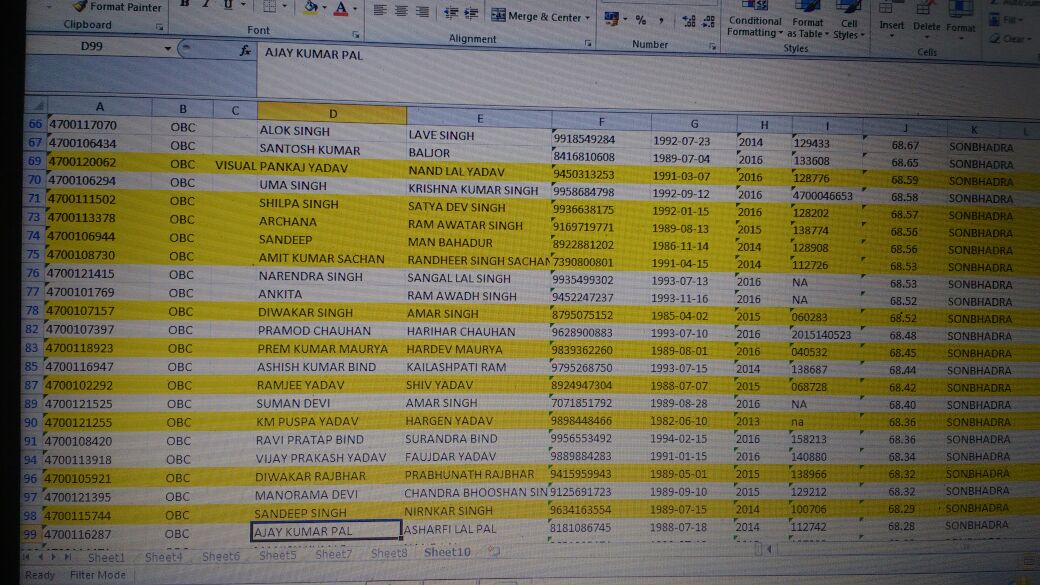
Task: Click first-sheet navigation arrow
Action: 27,557
